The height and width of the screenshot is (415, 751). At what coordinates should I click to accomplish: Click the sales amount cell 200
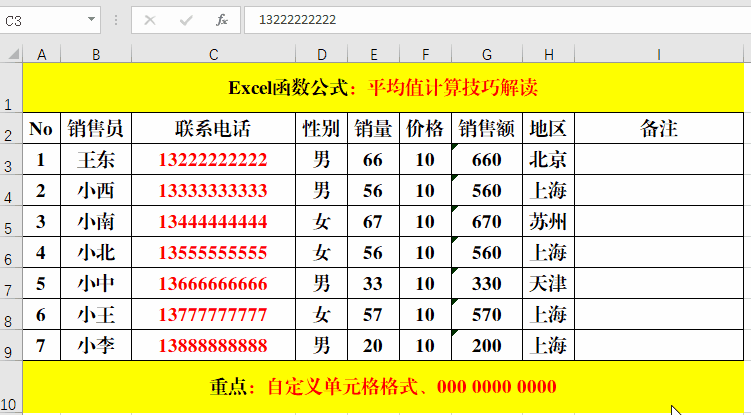pos(487,345)
